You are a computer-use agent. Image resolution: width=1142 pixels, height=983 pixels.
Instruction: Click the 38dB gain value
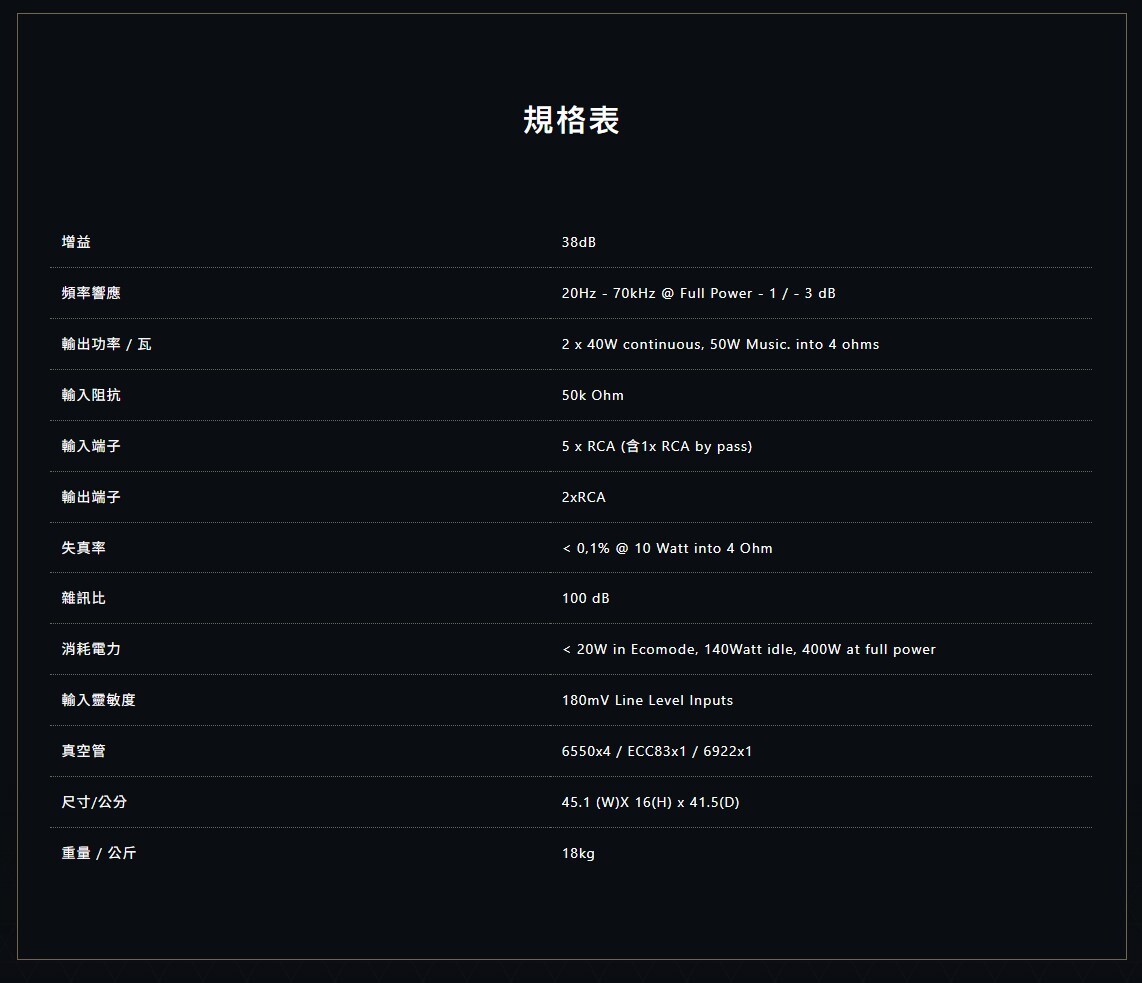tap(579, 242)
